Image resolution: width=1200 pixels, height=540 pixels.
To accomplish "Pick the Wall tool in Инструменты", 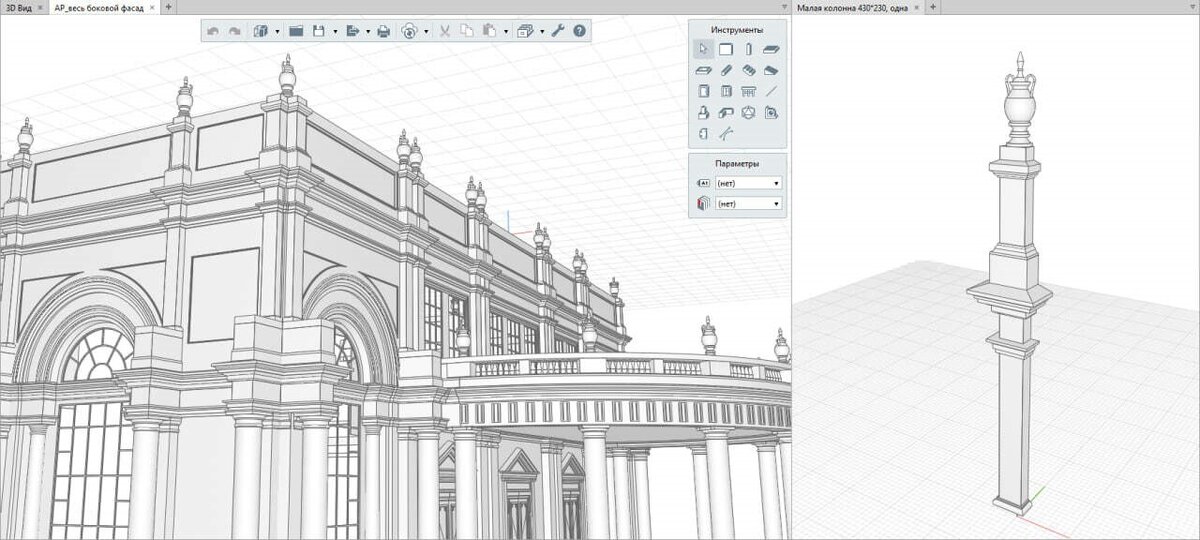I will click(726, 49).
